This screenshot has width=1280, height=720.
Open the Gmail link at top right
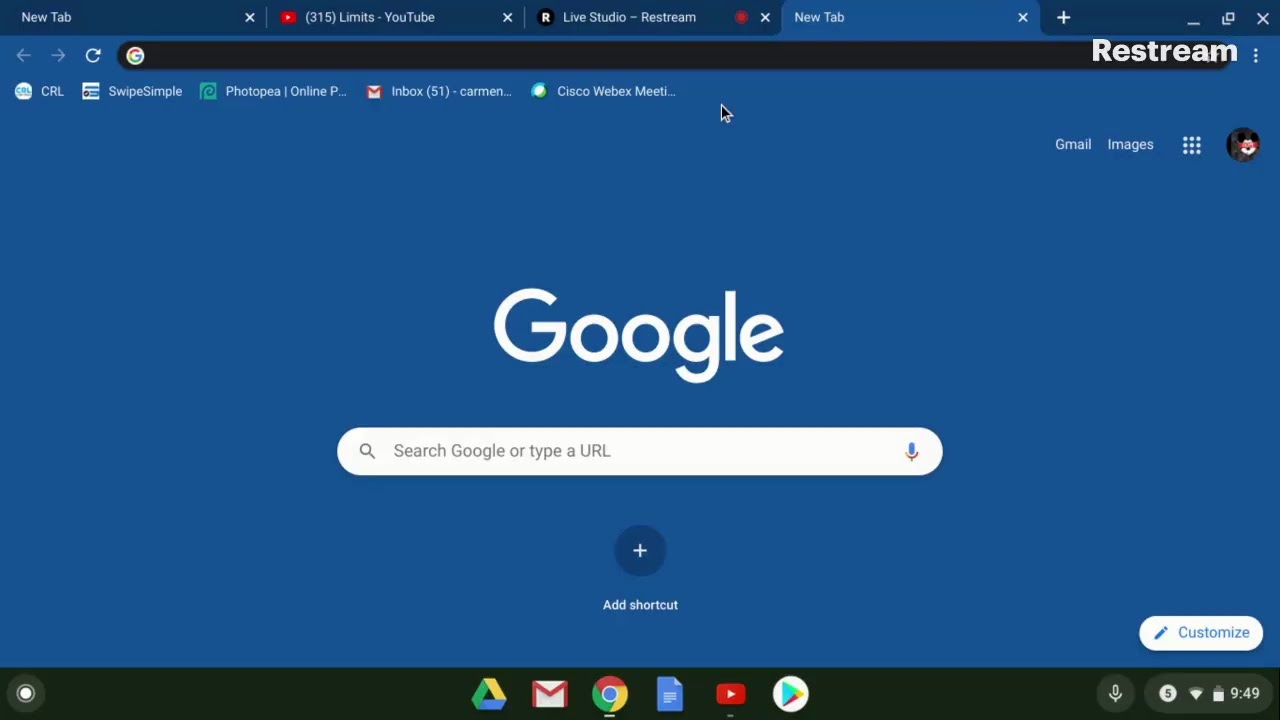click(x=1073, y=145)
